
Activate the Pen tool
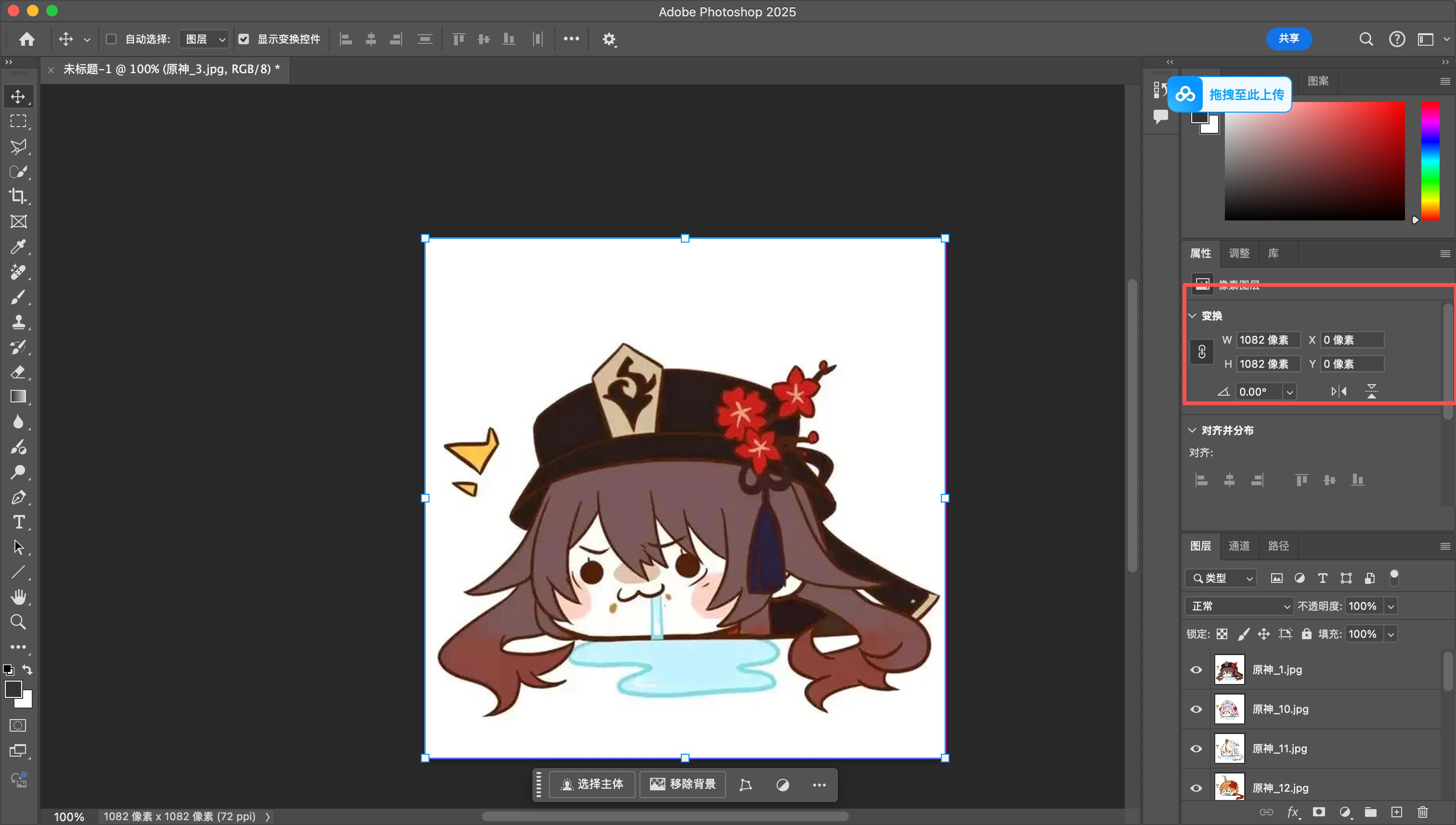click(18, 497)
